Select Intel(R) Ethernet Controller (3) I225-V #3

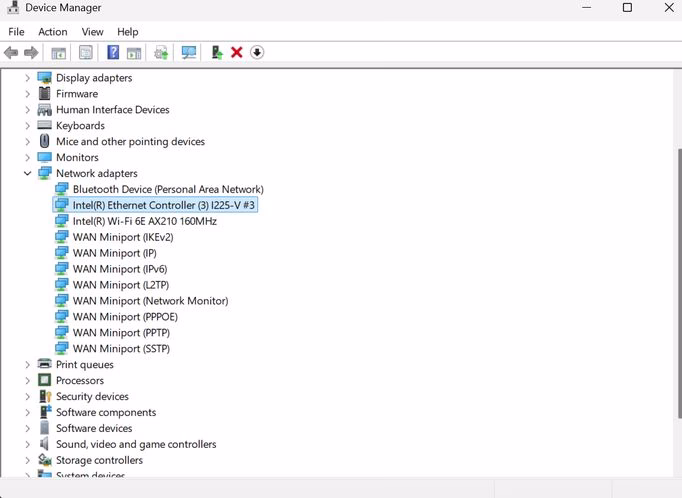pyautogui.click(x=164, y=205)
